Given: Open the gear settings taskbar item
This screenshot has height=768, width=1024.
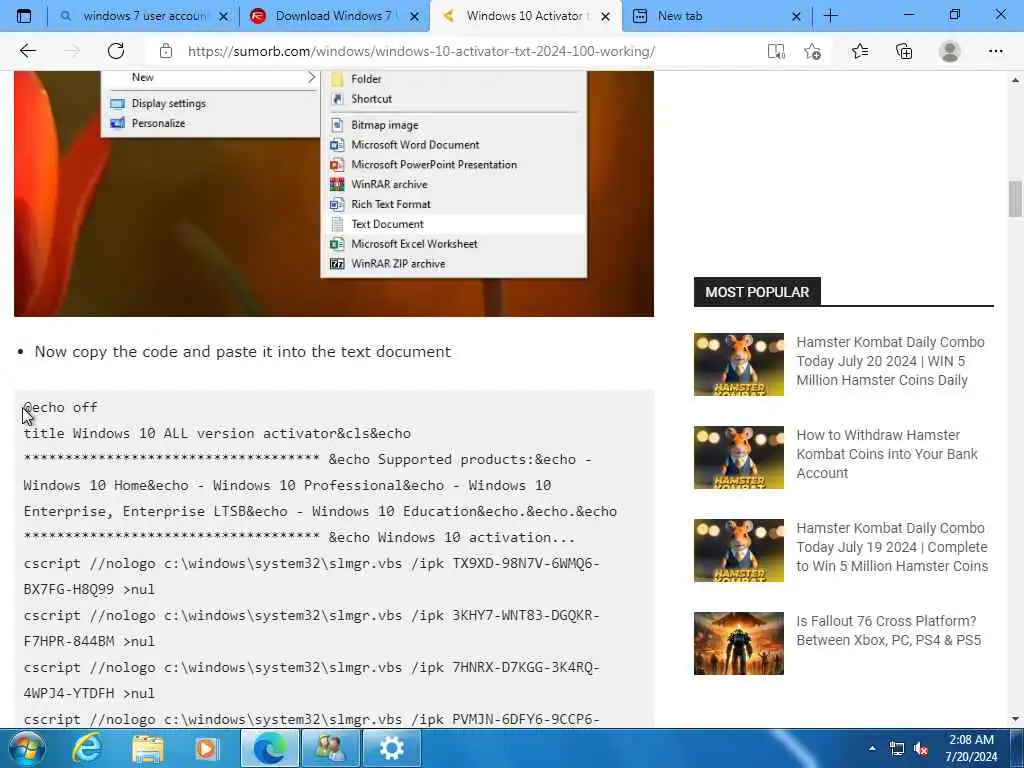Looking at the screenshot, I should click(x=391, y=748).
